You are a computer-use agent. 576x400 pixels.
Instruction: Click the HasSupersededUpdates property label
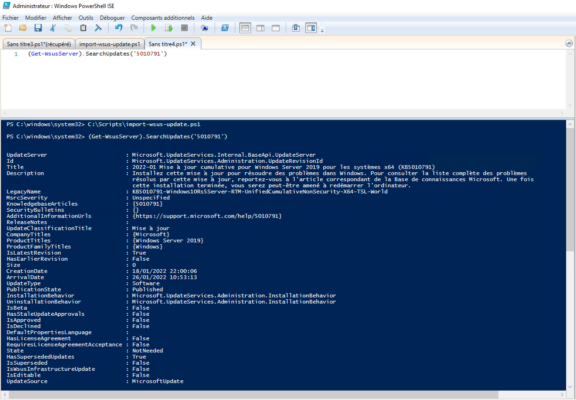coord(40,357)
